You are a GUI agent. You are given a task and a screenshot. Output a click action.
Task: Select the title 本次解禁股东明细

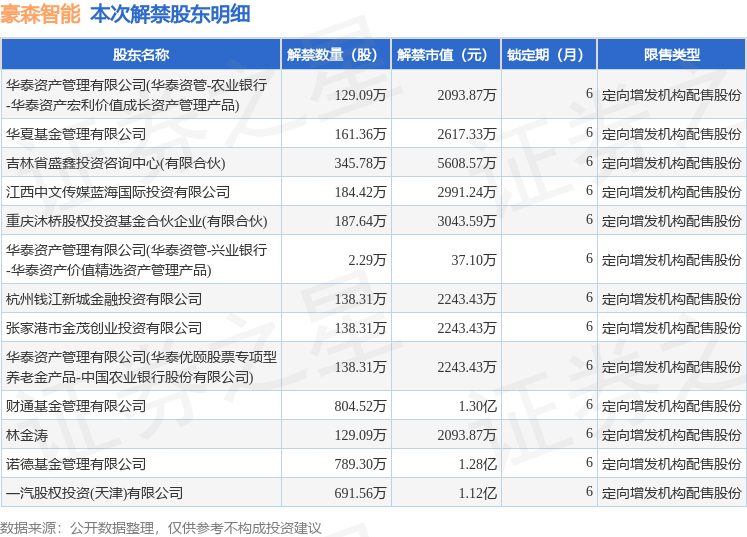click(x=170, y=14)
